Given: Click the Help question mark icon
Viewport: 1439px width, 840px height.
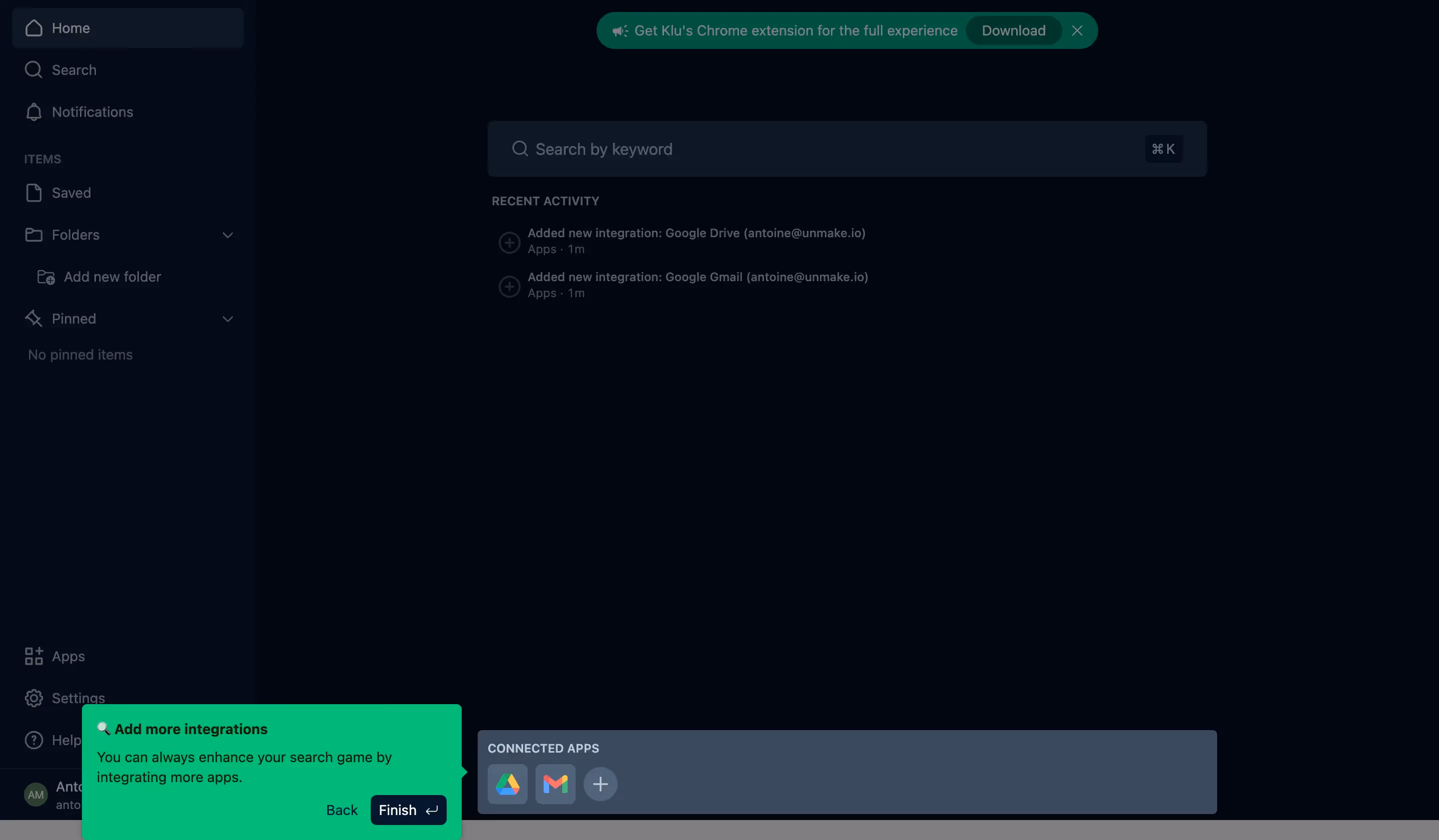Looking at the screenshot, I should (x=33, y=740).
